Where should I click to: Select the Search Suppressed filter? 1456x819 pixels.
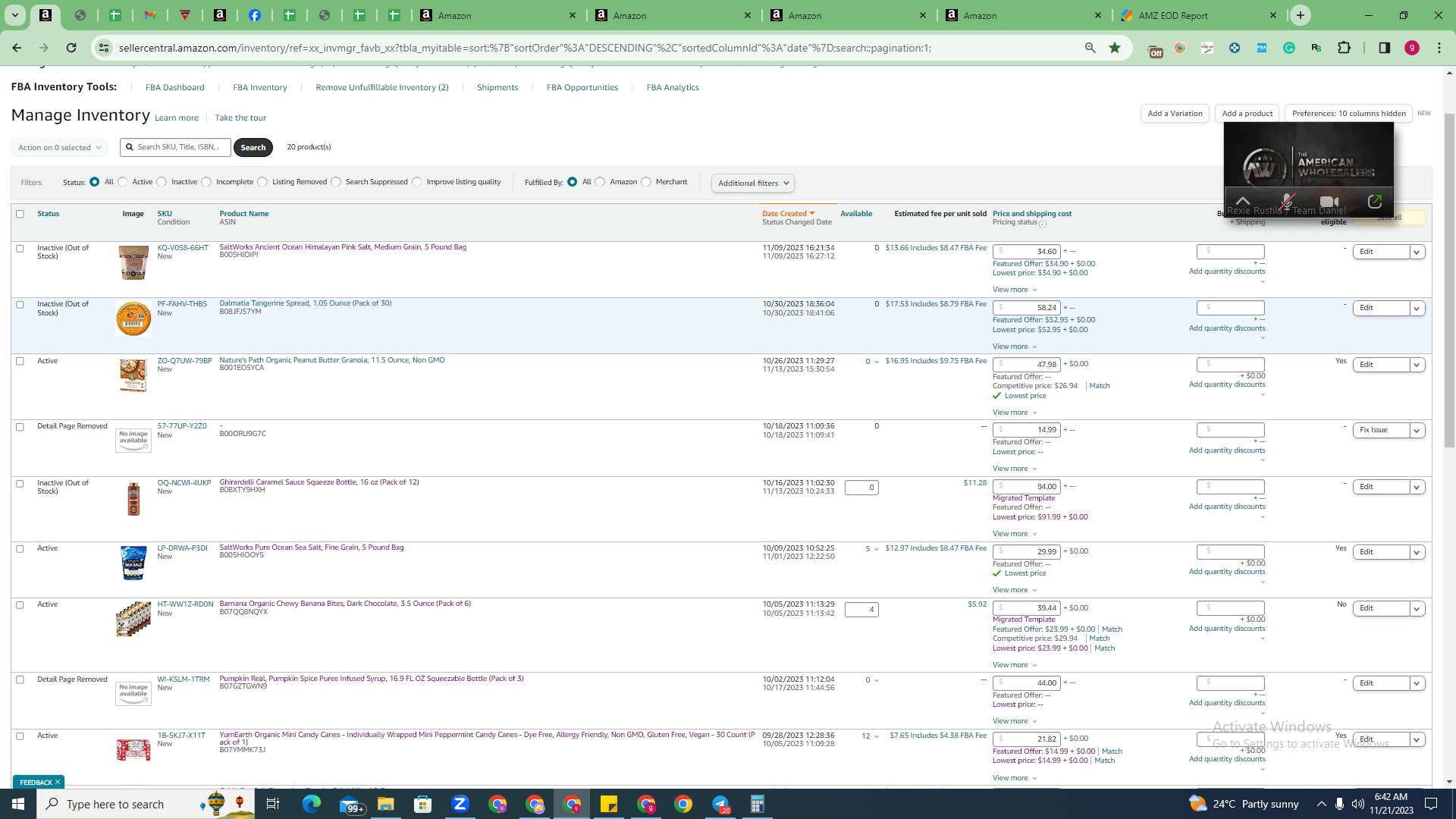click(336, 182)
